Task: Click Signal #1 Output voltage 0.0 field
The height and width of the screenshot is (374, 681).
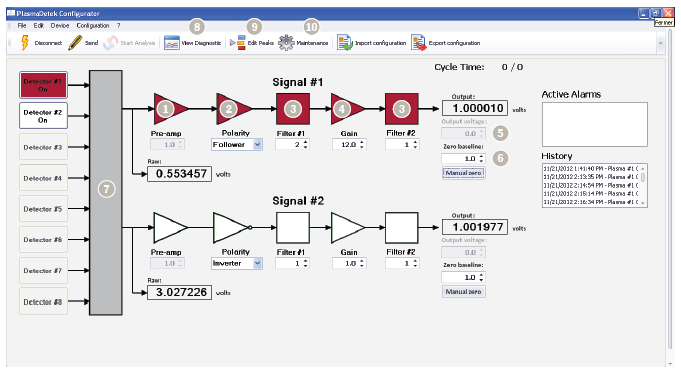Action: click(x=463, y=133)
